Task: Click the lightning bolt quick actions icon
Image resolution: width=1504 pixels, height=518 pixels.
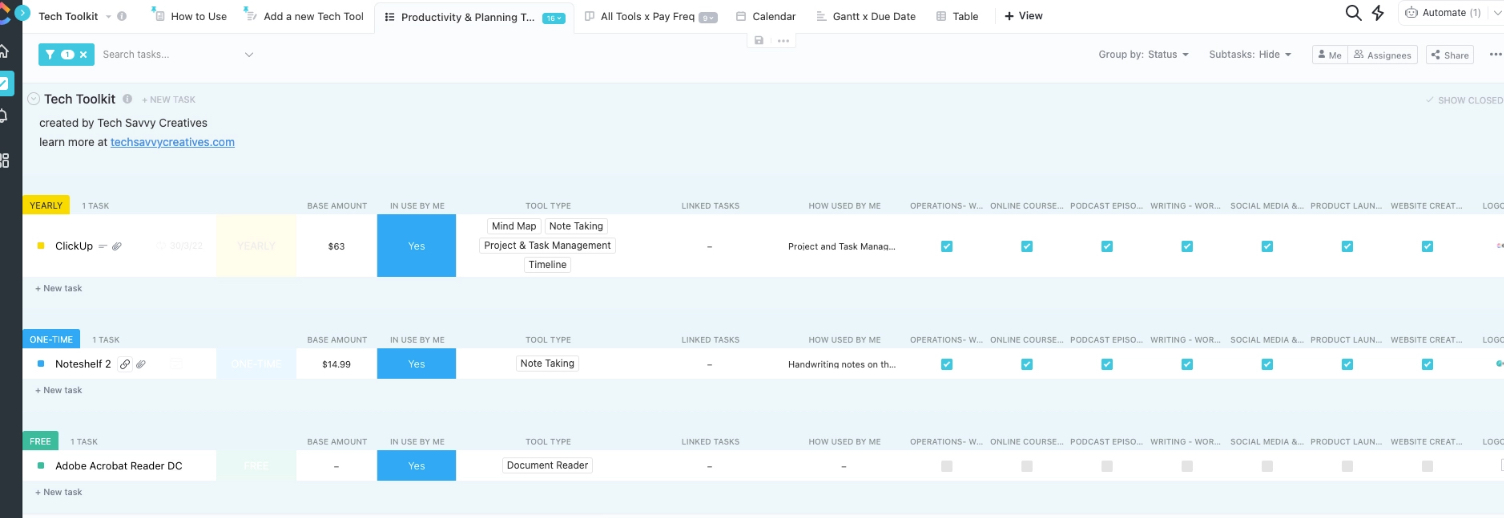Action: coord(1378,13)
